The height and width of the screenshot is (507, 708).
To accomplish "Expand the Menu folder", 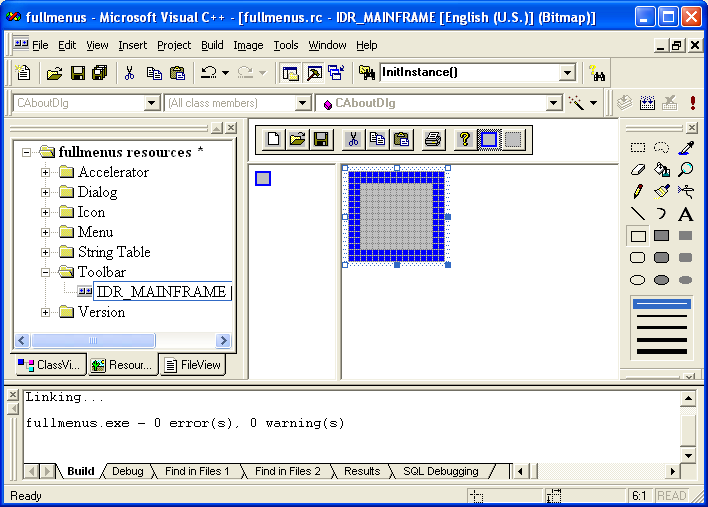I will (45, 233).
